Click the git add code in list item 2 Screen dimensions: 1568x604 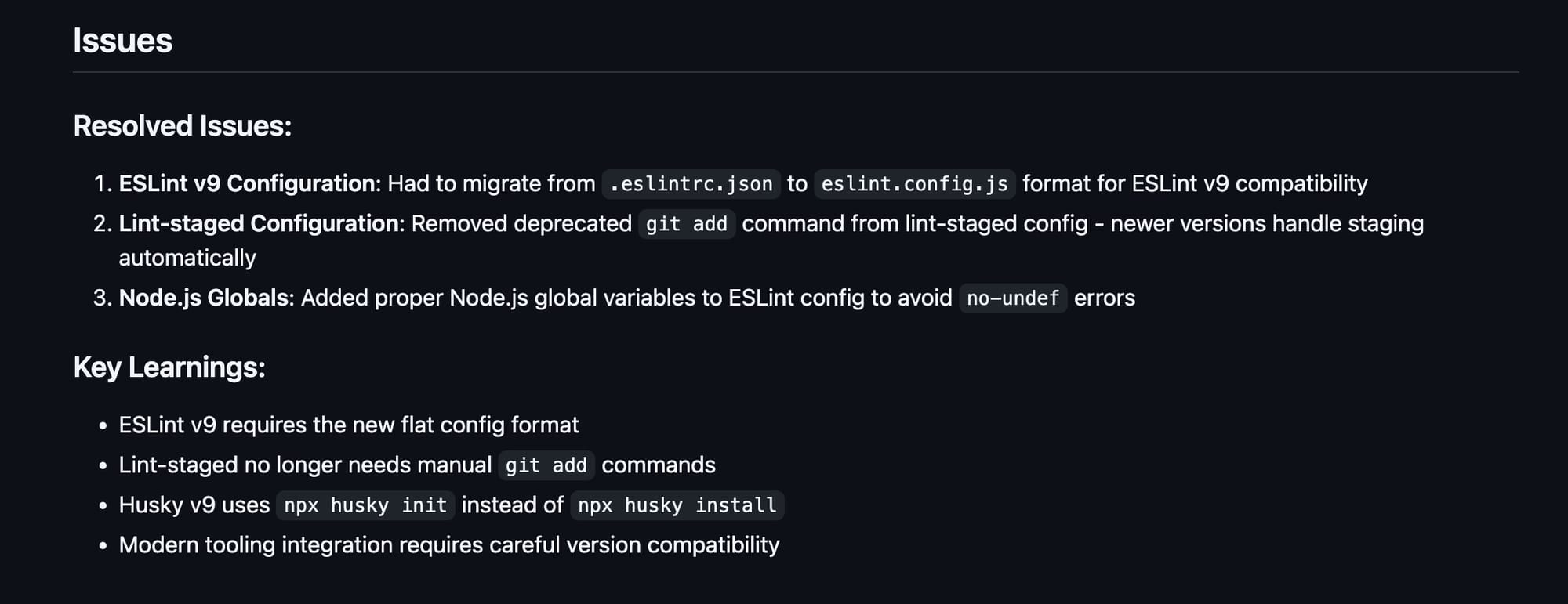click(687, 224)
